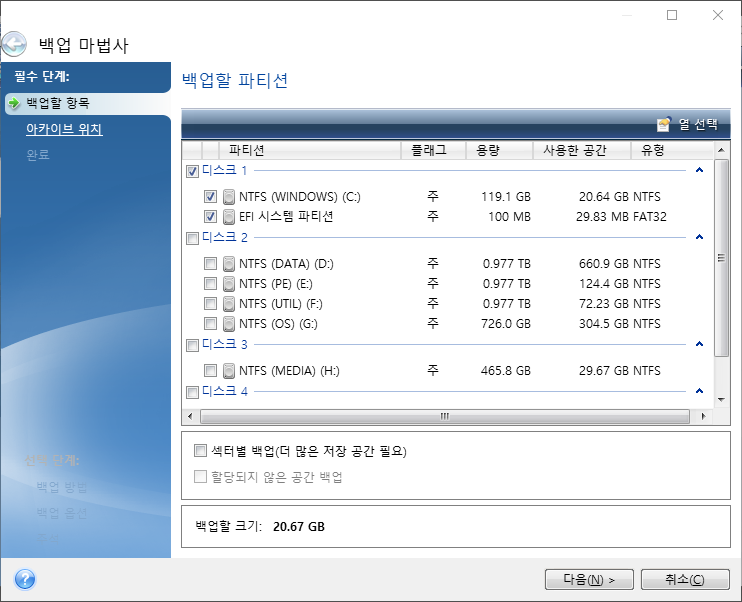Sort by the 용량 column header
Viewport: 742px width, 602px height.
(499, 150)
